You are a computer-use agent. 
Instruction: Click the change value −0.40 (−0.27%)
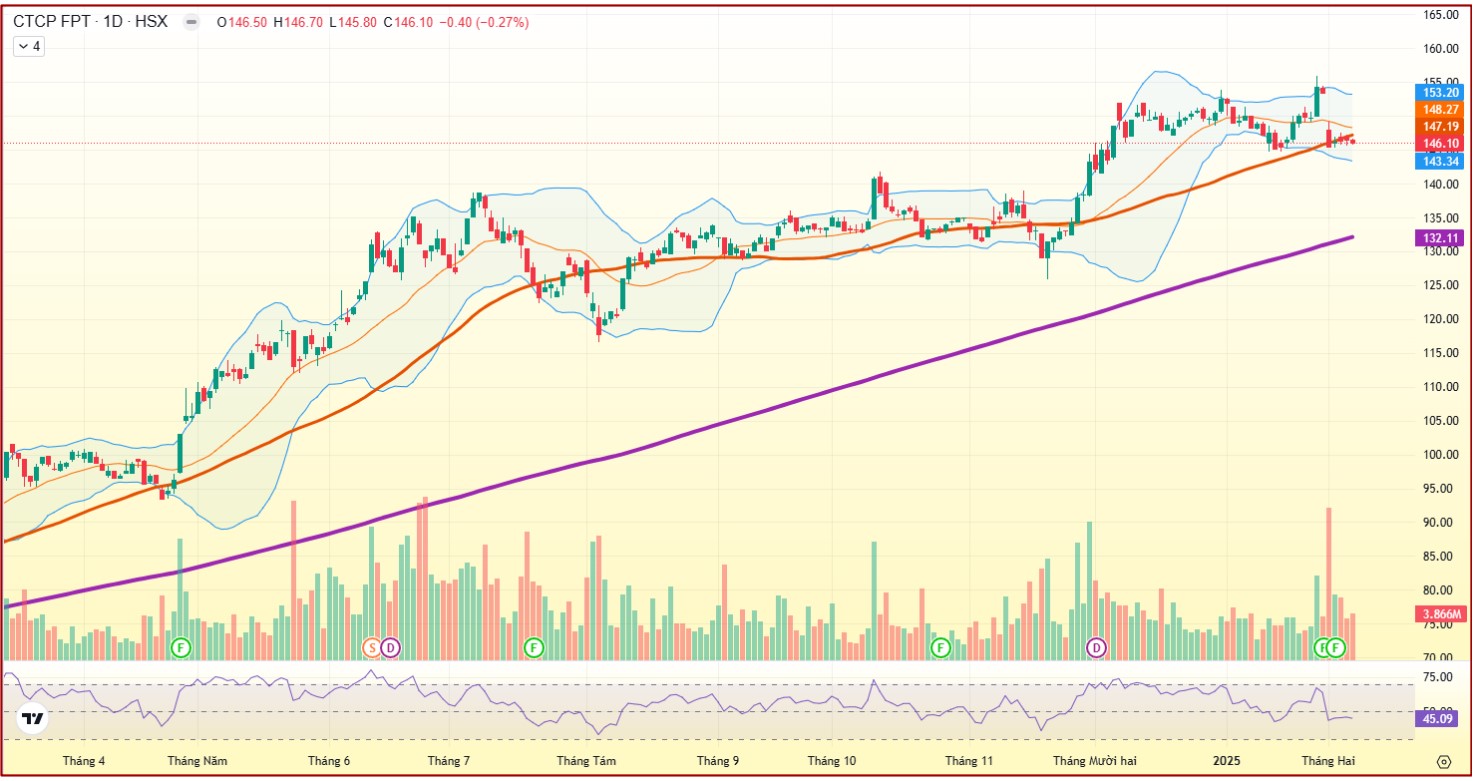tap(483, 22)
